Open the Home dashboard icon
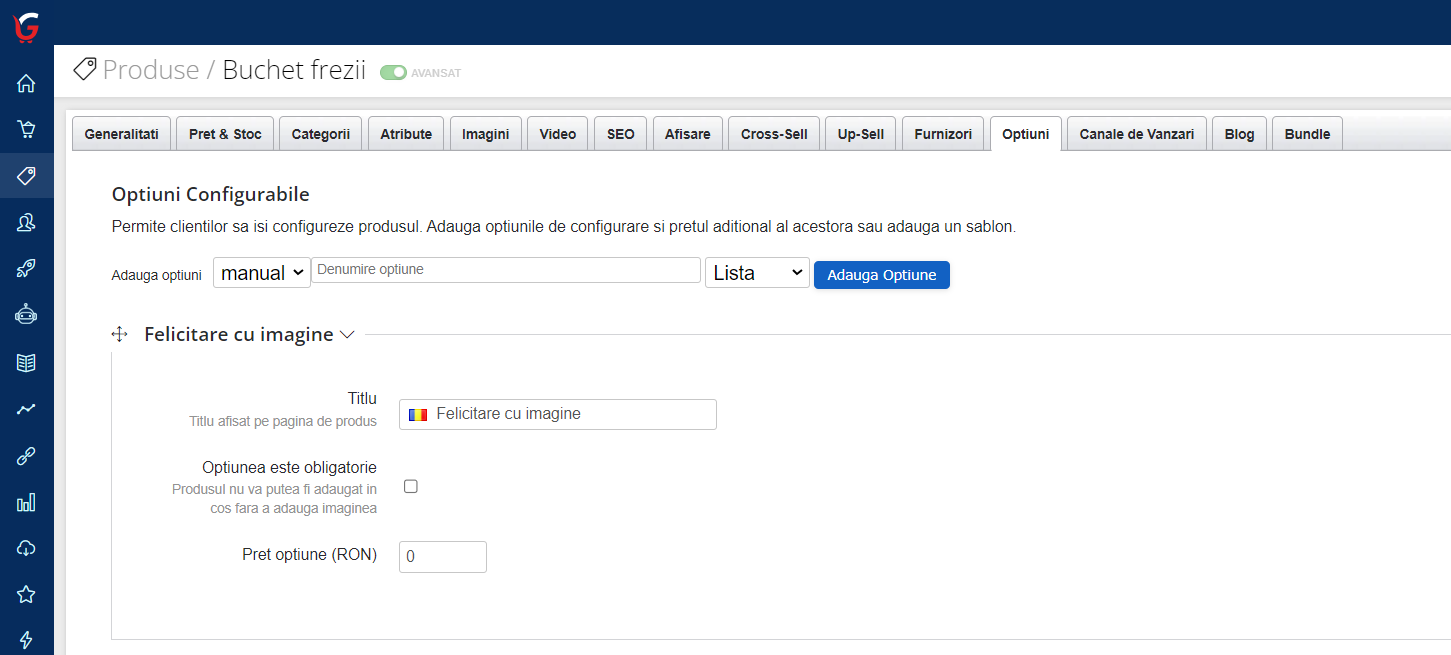 [x=26, y=84]
